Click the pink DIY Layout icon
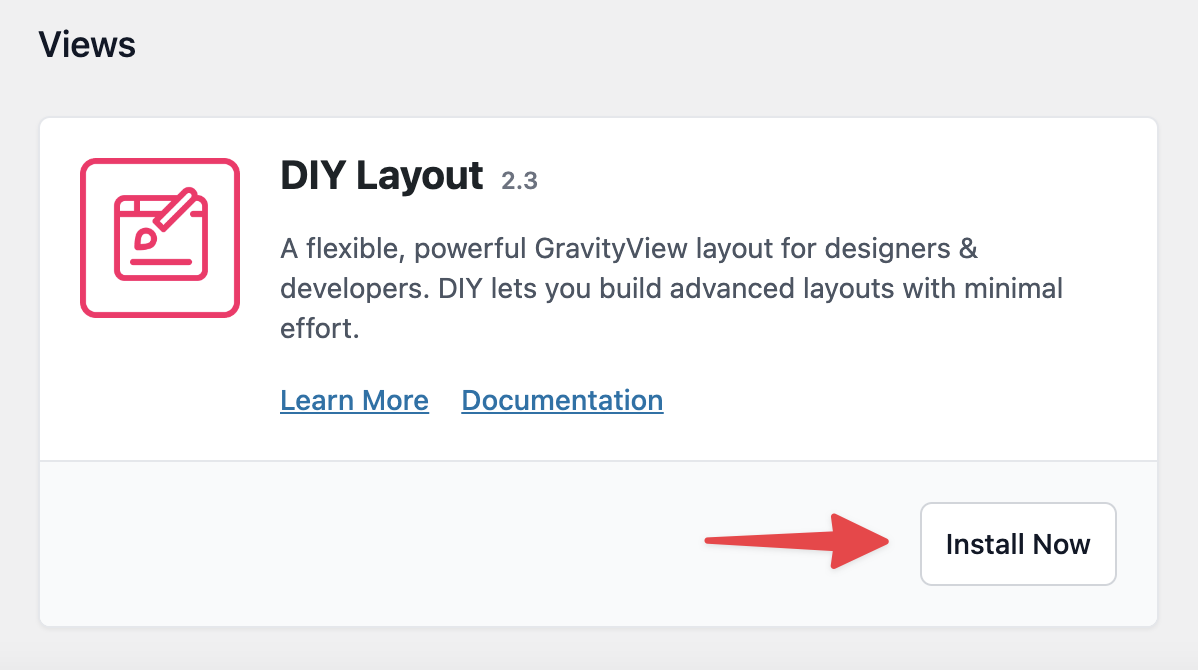 [x=160, y=238]
